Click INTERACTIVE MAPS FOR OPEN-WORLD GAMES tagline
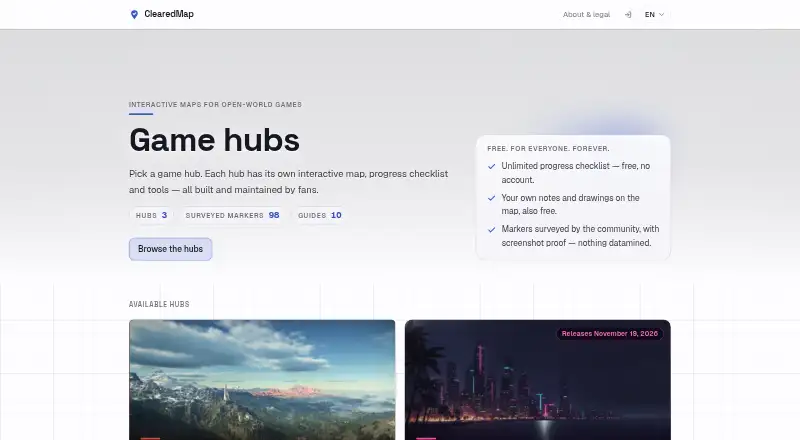Viewport: 800px width, 440px height. point(215,105)
